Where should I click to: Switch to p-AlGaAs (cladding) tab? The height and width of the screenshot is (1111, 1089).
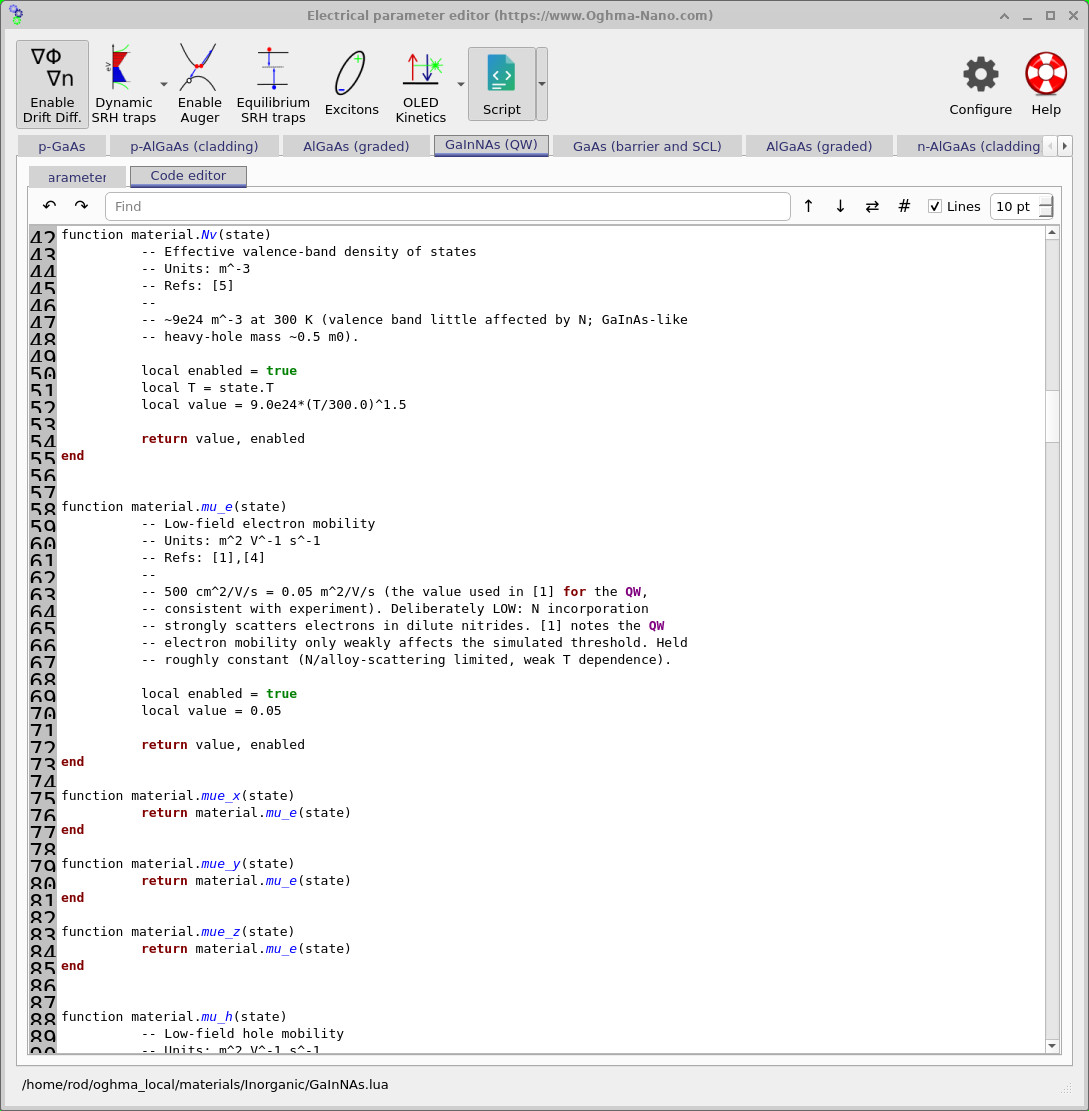194,147
